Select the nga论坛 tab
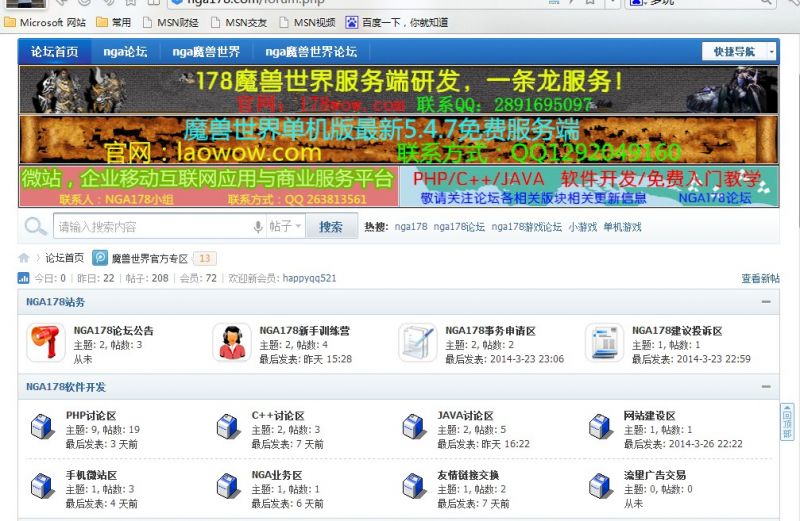Viewport: 800px width, 521px height. [x=126, y=52]
